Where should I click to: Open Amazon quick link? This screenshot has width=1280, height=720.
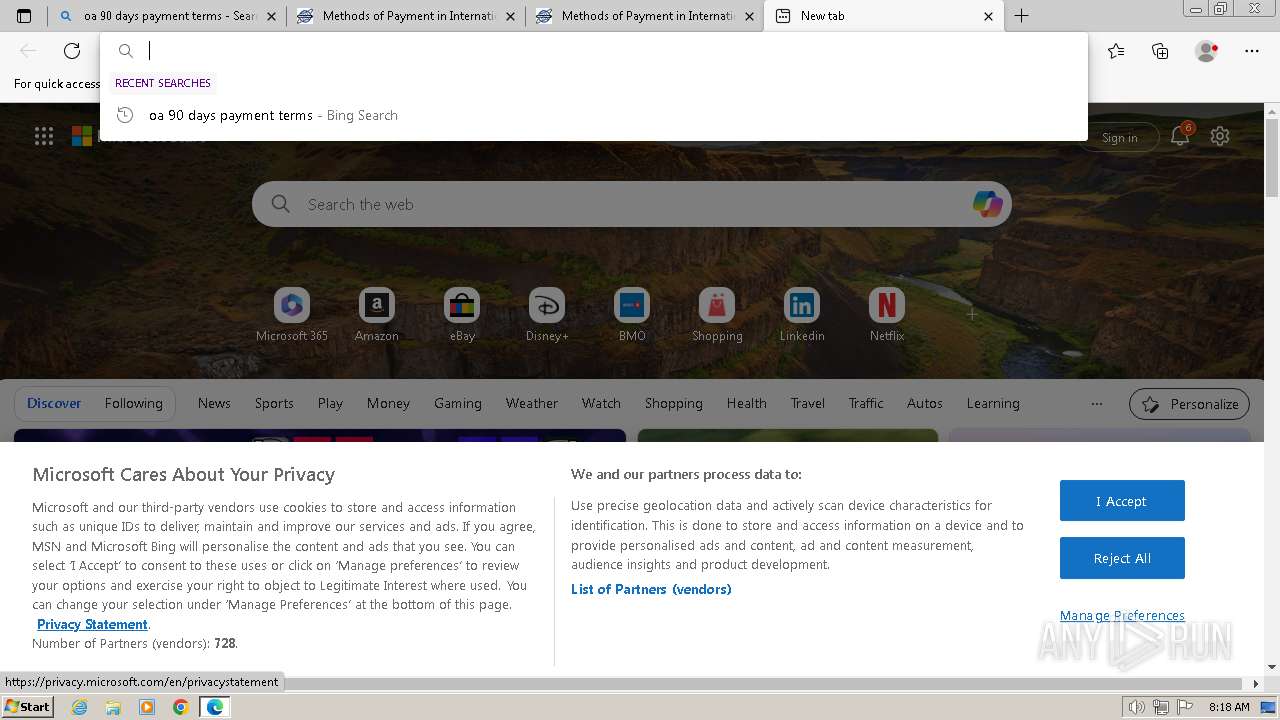click(x=377, y=315)
